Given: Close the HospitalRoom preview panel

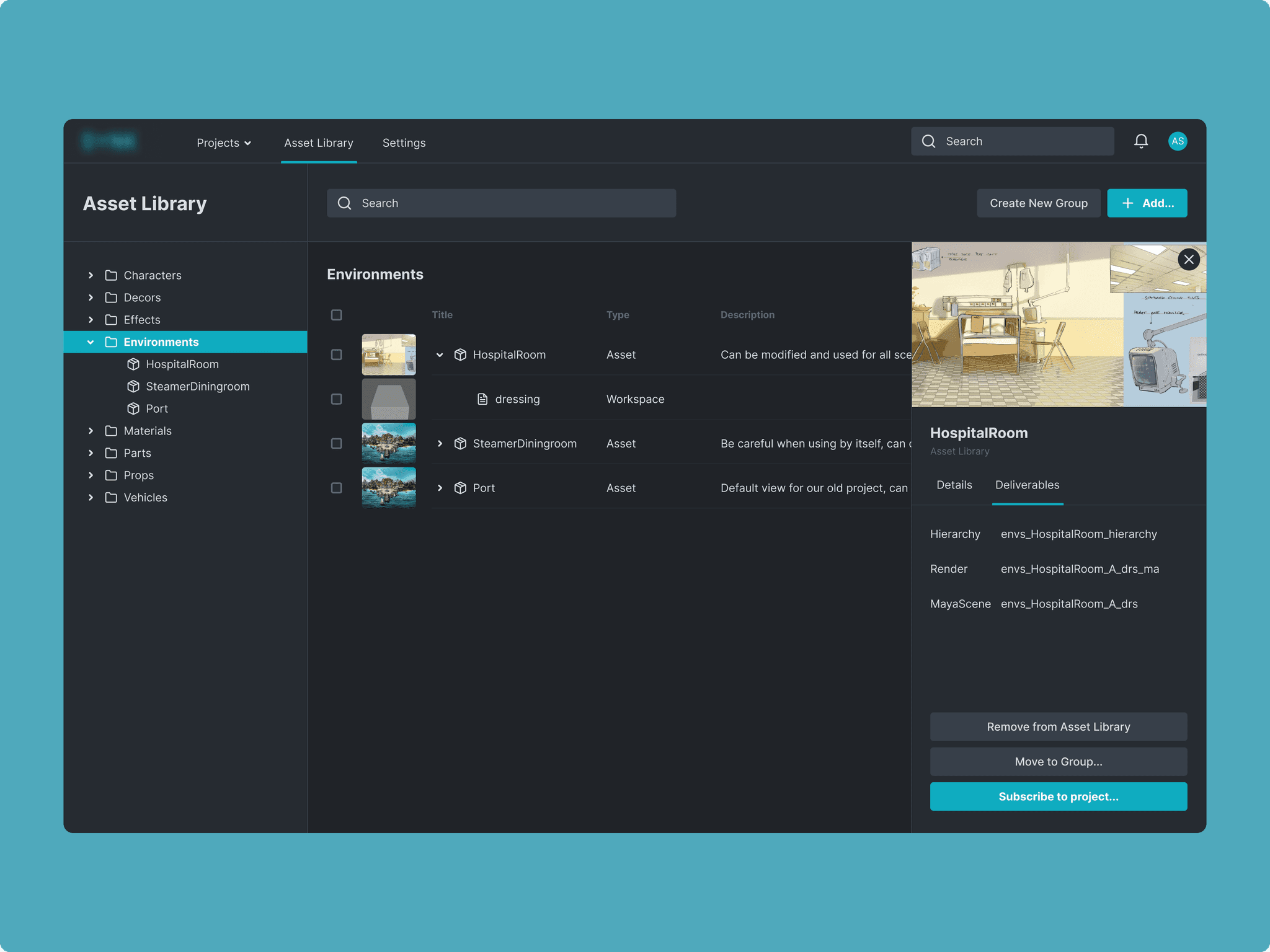Looking at the screenshot, I should (1188, 260).
